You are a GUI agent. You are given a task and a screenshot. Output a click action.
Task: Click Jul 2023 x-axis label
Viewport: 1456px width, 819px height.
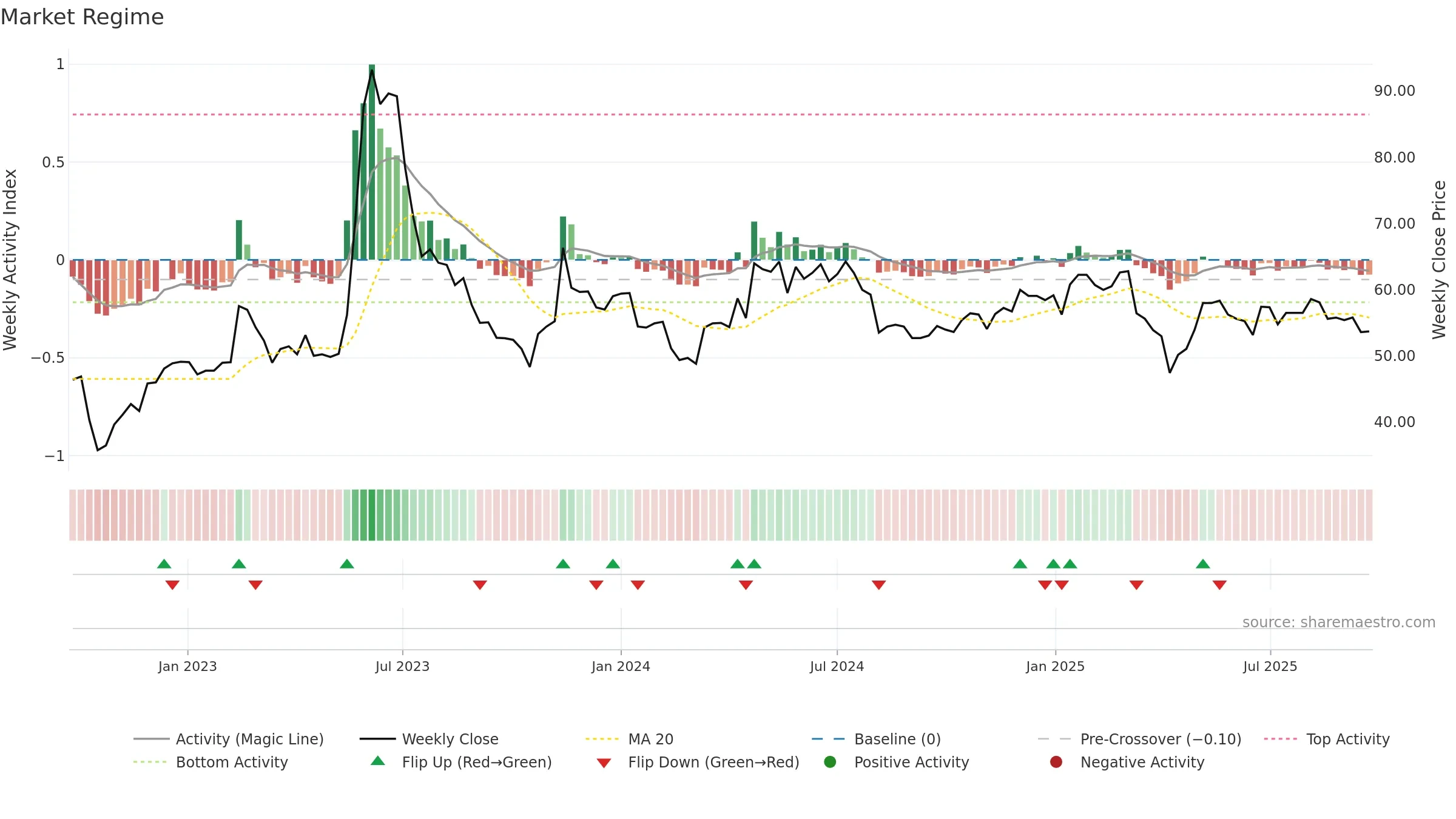(x=402, y=666)
